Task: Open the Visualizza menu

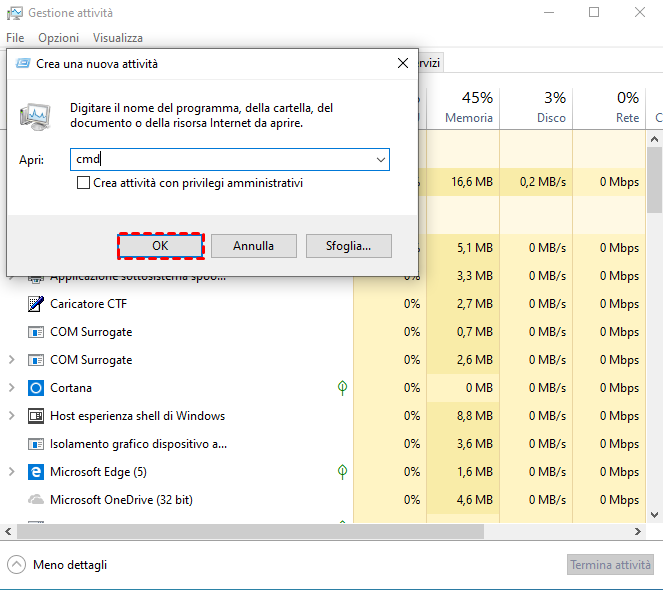Action: 118,38
